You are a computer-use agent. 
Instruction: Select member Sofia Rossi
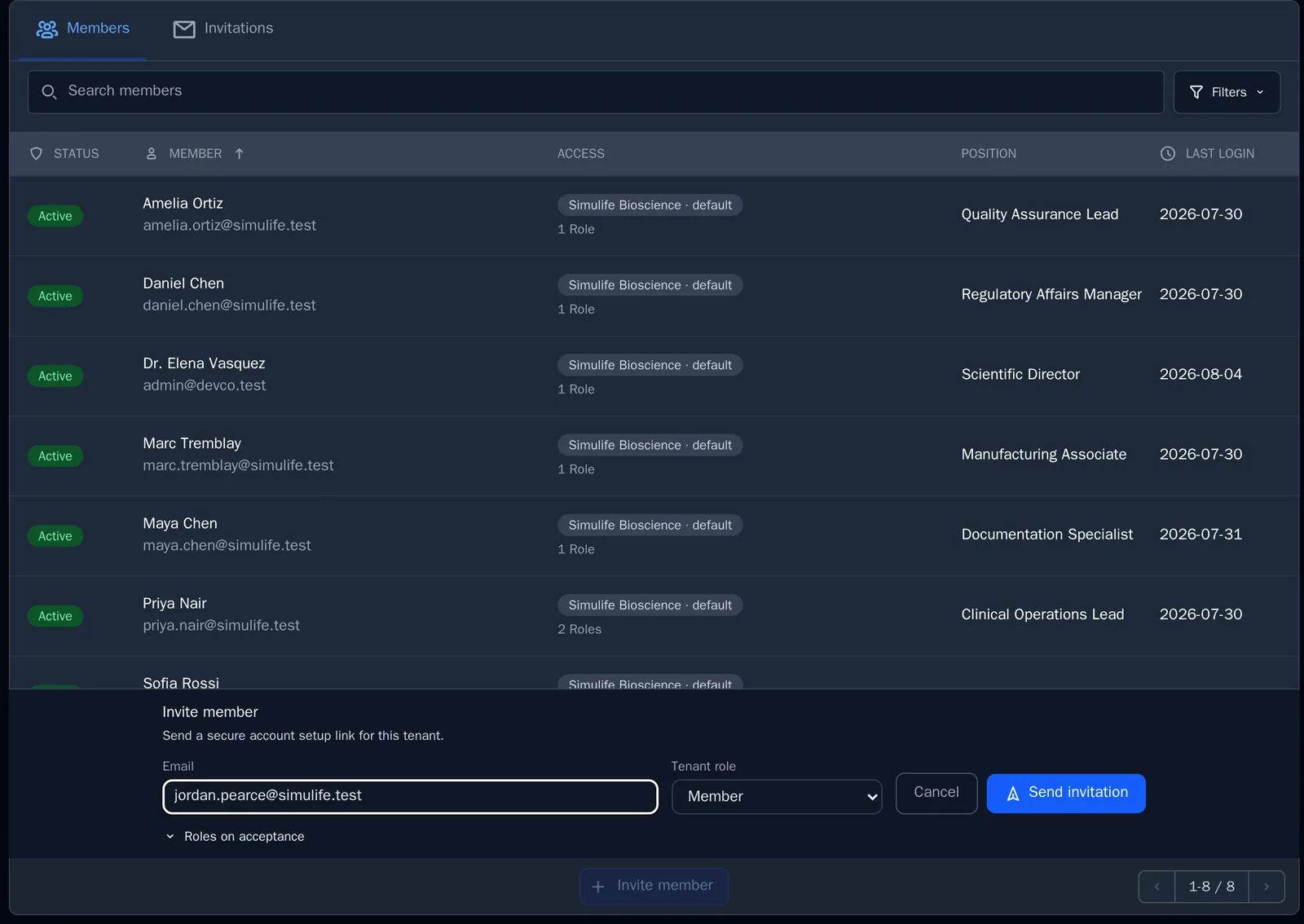click(x=181, y=682)
